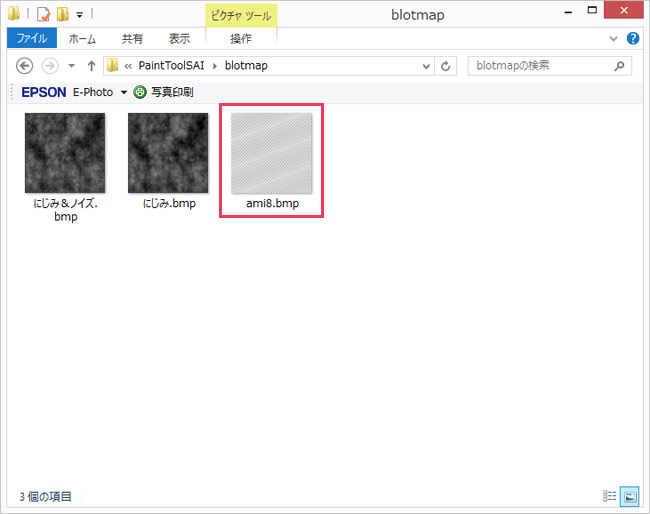The image size is (650, 514).
Task: Open address bar history dropdown
Action: pyautogui.click(x=425, y=66)
